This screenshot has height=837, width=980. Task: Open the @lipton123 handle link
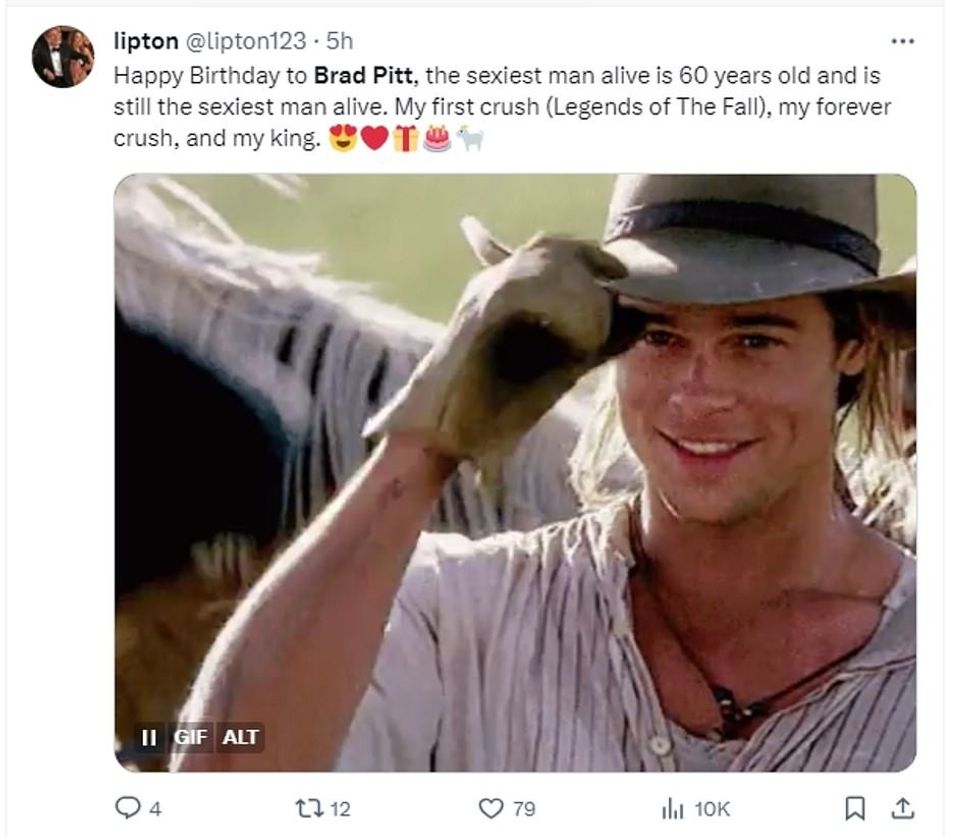[245, 41]
